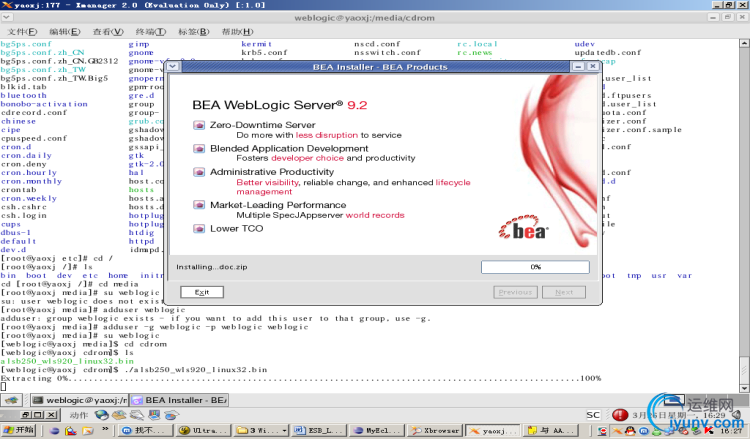This screenshot has width=750, height=439.
Task: Click the Extracting 0% progress line
Action: coord(301,379)
